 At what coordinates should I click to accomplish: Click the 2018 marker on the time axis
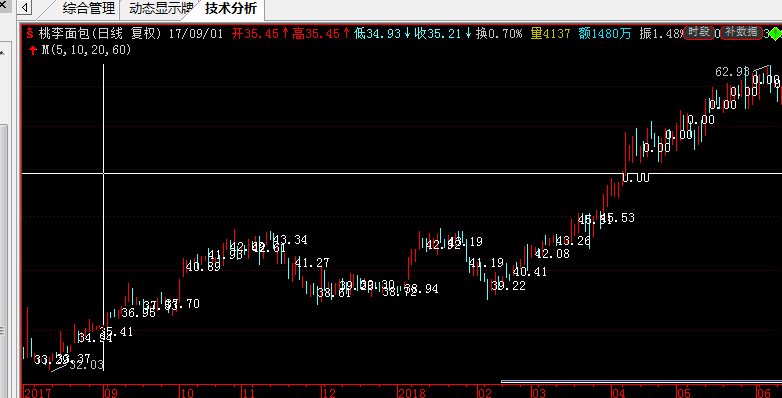[412, 393]
